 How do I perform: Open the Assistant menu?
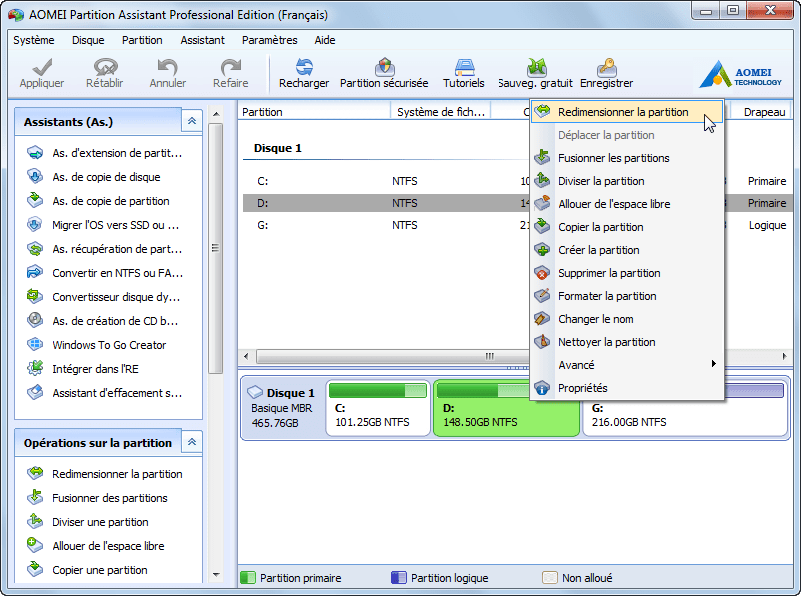pos(202,40)
